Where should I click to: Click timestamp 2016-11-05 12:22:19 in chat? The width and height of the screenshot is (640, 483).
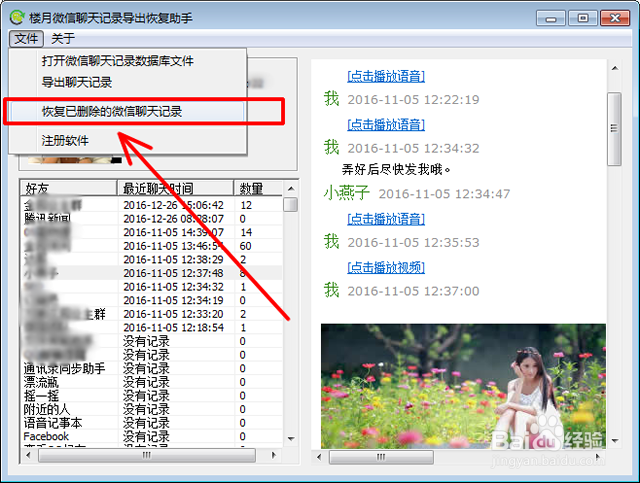click(x=413, y=100)
